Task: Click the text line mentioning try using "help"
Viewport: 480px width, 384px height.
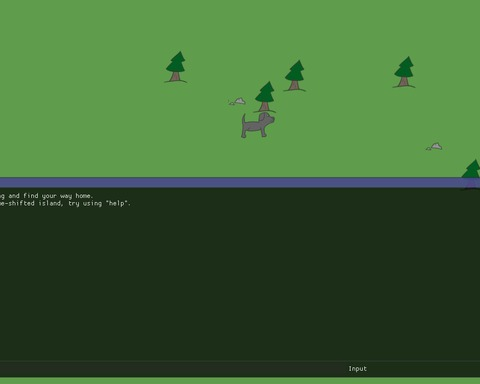Action: pos(65,203)
